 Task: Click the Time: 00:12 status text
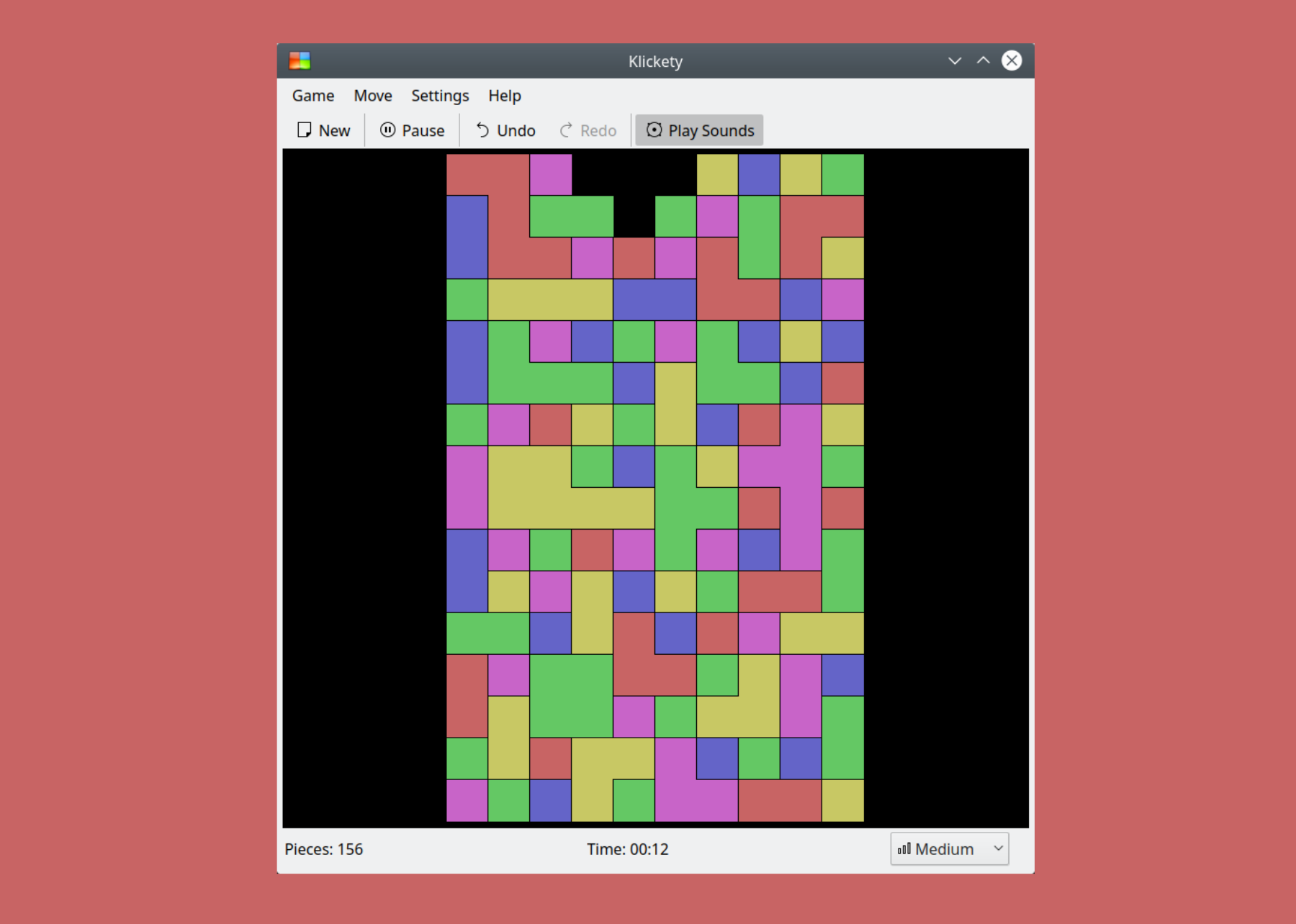tap(628, 849)
